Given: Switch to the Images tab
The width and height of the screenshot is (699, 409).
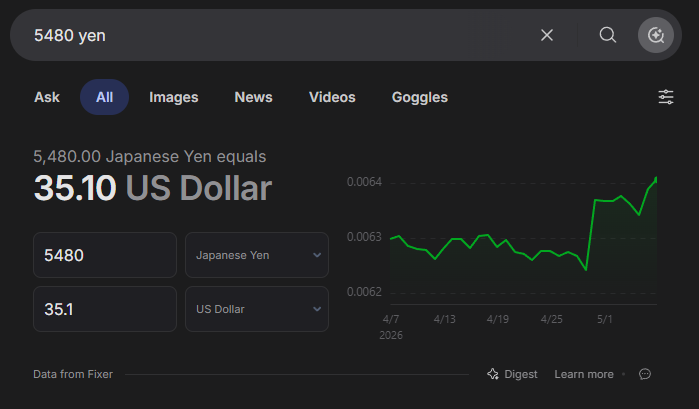Looking at the screenshot, I should [173, 97].
